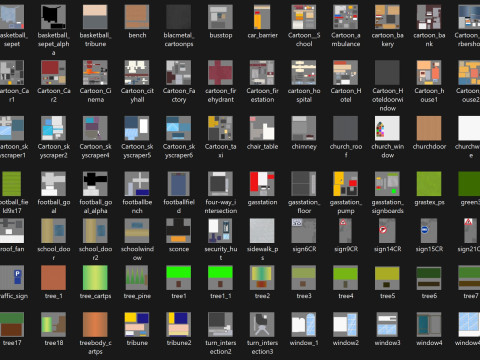Select the Cartoon_School texture
Viewport: 480px width, 360px height.
click(304, 17)
